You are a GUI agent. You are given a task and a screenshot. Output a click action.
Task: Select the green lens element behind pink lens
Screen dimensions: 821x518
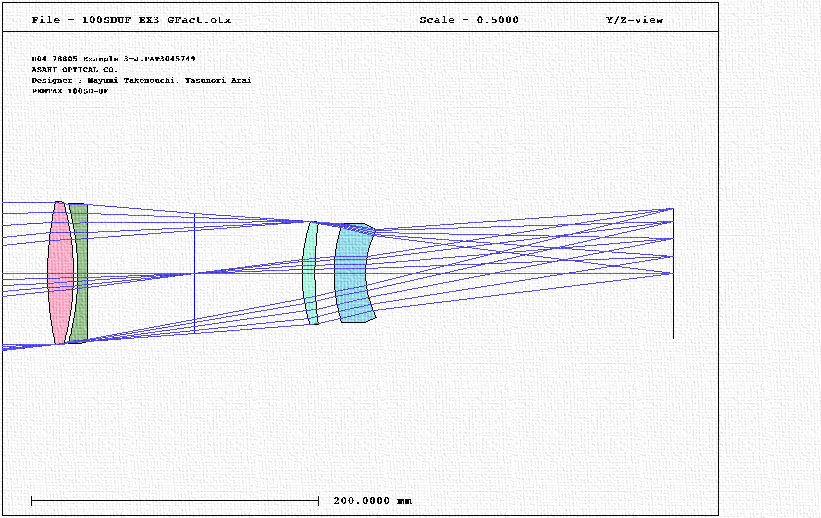(81, 273)
